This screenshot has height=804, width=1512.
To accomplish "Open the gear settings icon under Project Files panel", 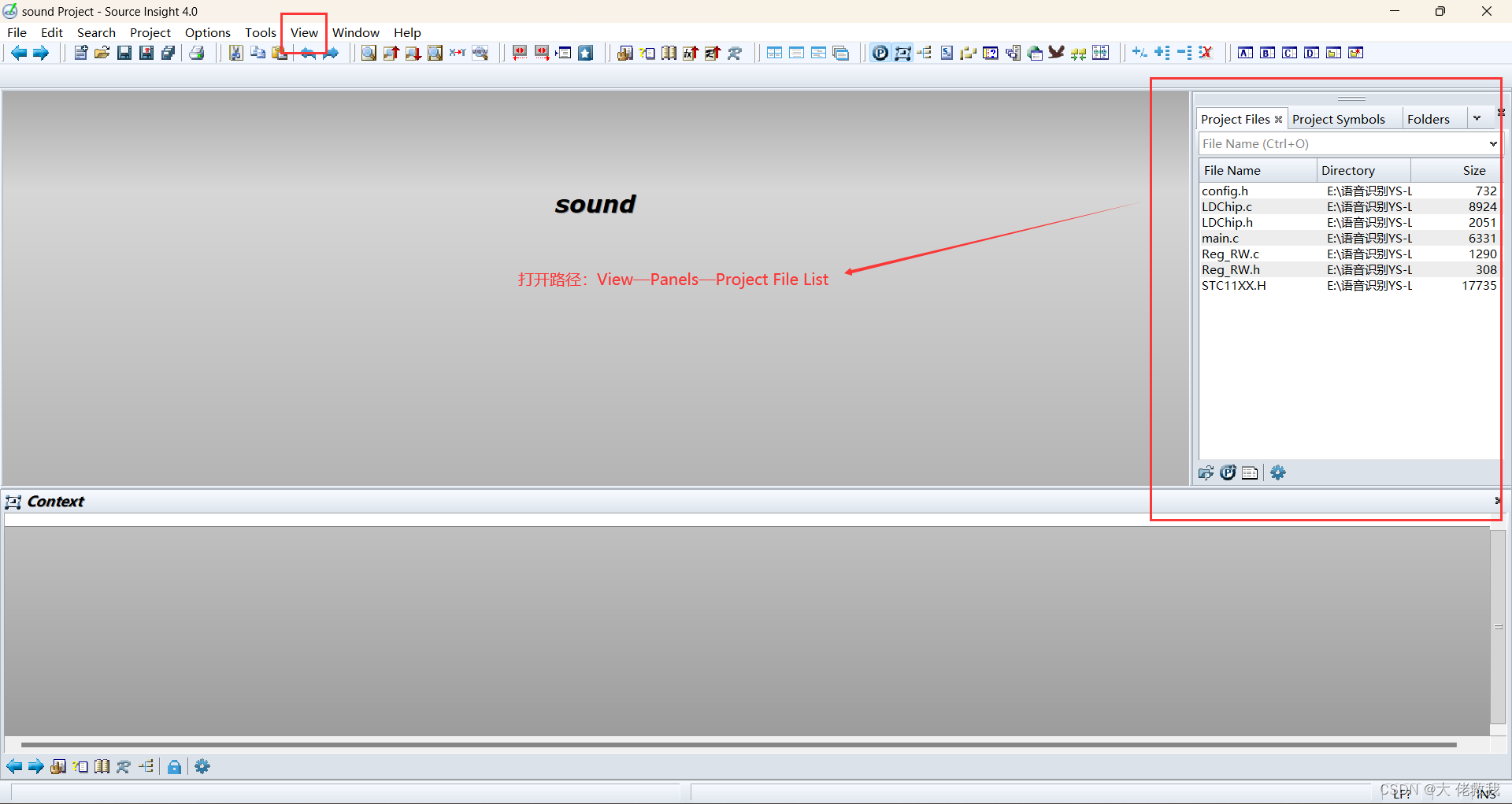I will pos(1277,472).
